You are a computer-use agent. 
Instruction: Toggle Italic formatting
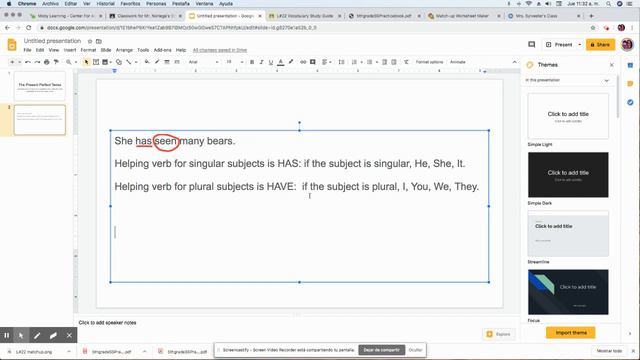click(261, 62)
